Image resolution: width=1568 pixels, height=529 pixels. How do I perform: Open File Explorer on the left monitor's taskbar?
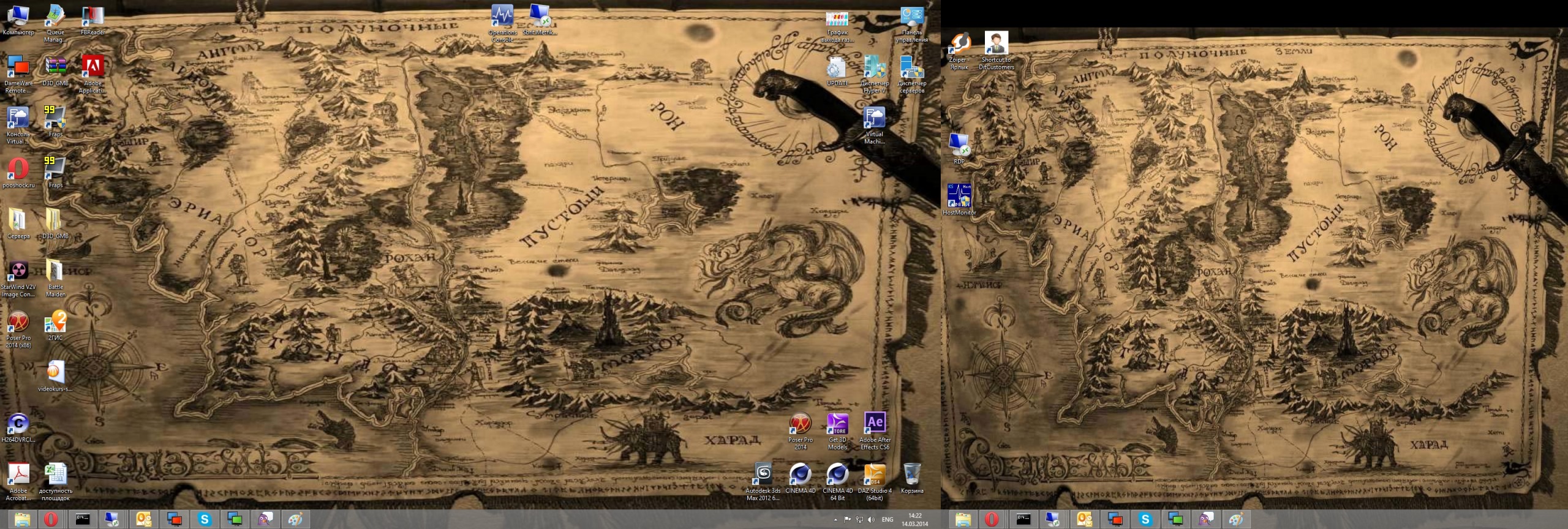click(22, 520)
